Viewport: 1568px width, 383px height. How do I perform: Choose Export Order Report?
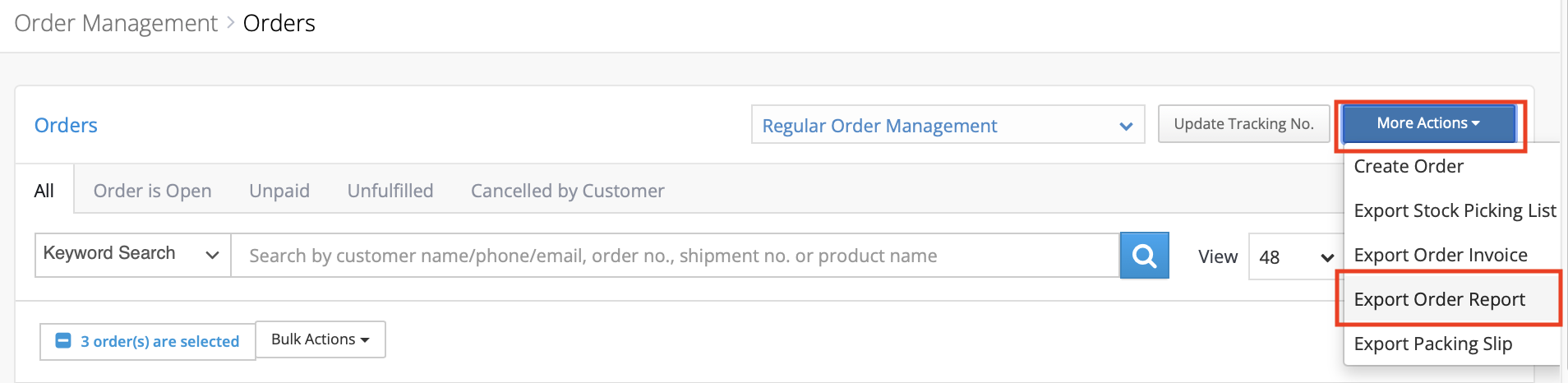[1440, 299]
